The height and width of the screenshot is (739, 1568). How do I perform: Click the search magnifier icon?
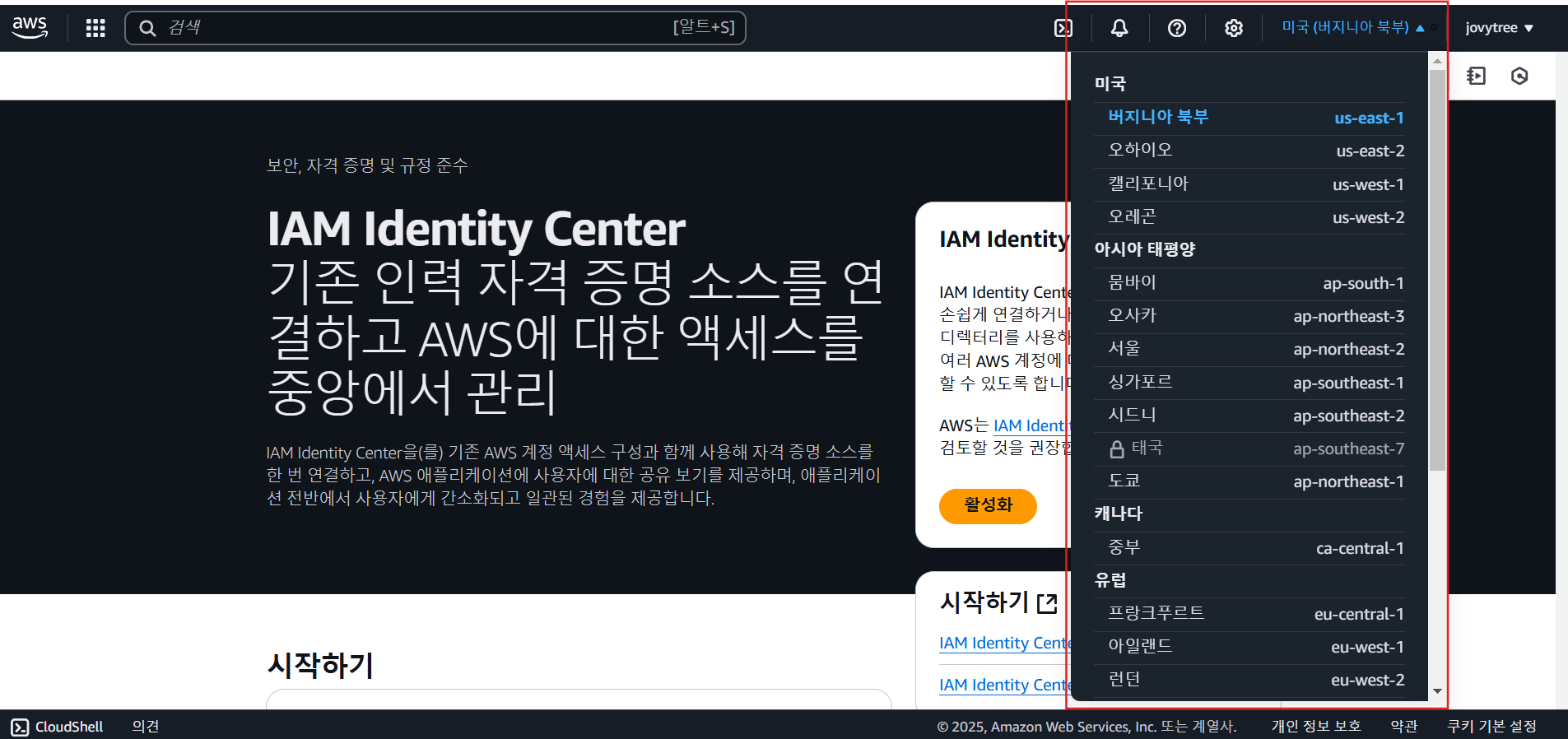click(147, 28)
